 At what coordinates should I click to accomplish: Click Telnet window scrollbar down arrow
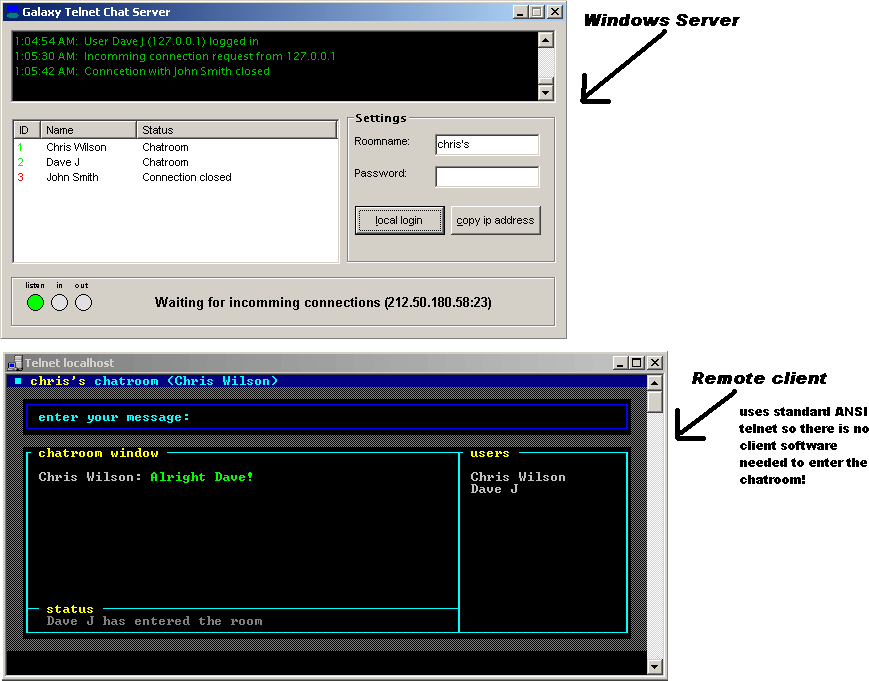(x=655, y=666)
